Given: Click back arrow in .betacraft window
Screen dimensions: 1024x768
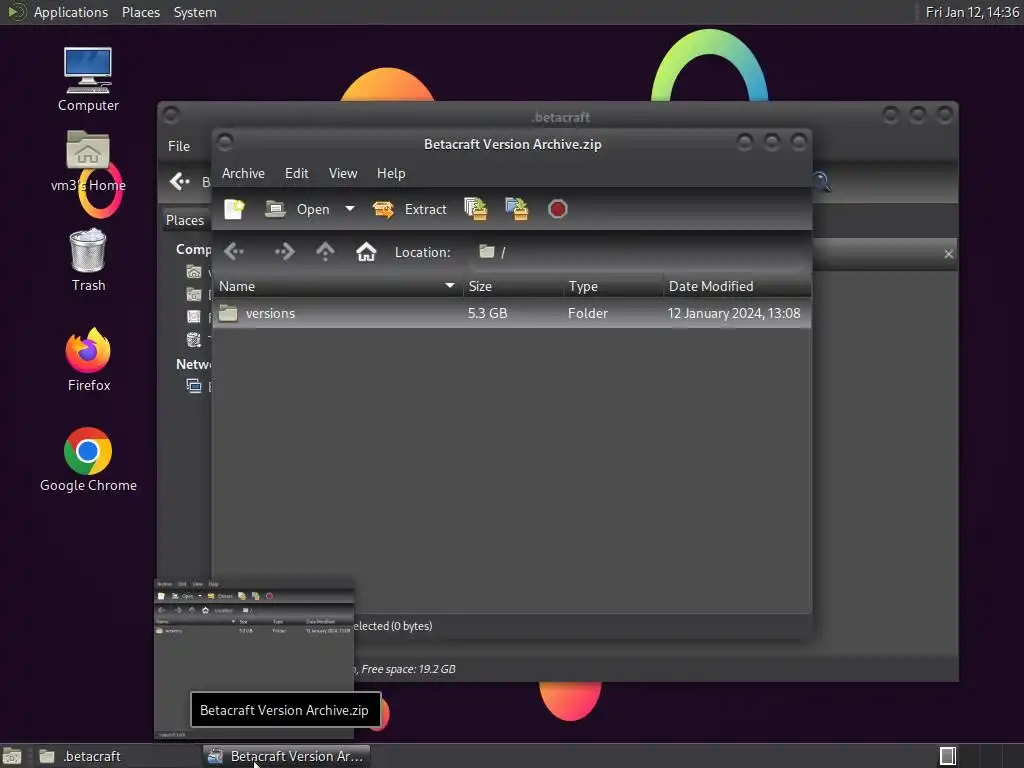Looking at the screenshot, I should [179, 181].
